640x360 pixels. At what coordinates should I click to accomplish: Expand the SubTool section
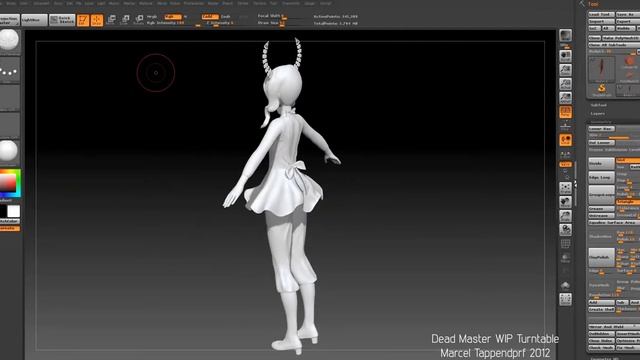pyautogui.click(x=599, y=105)
